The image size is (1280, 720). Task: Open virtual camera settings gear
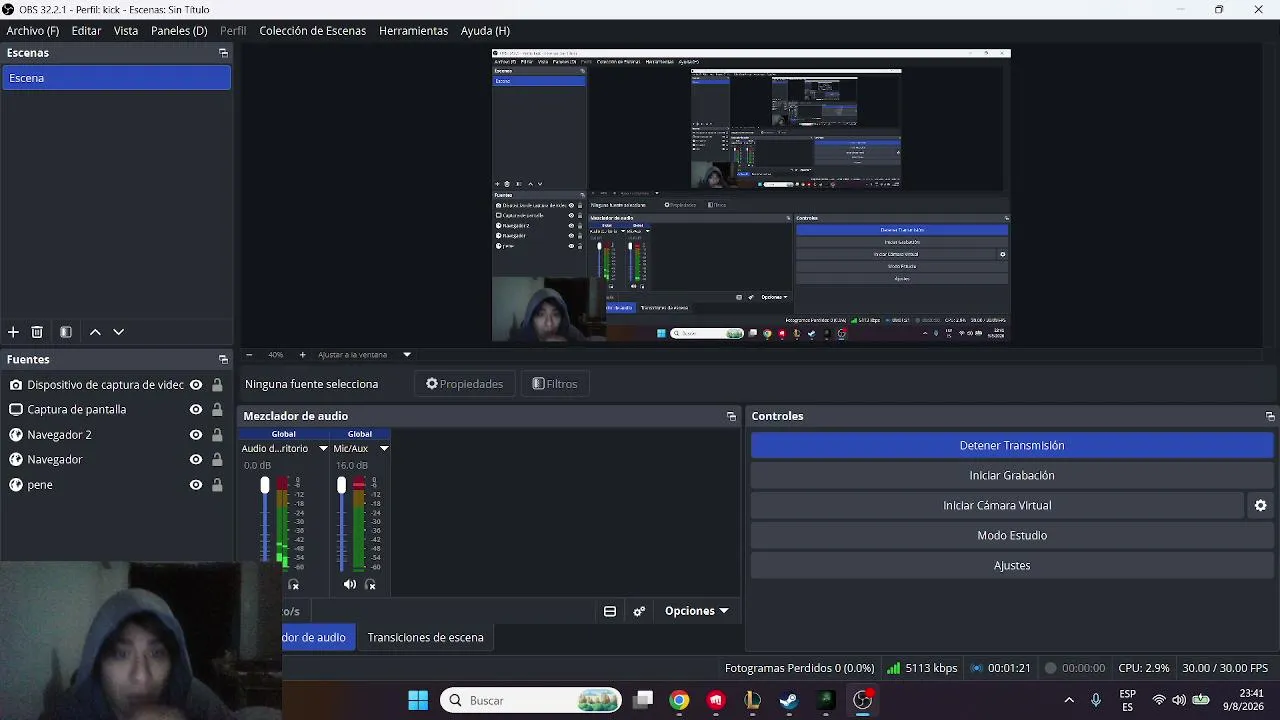pos(1261,505)
